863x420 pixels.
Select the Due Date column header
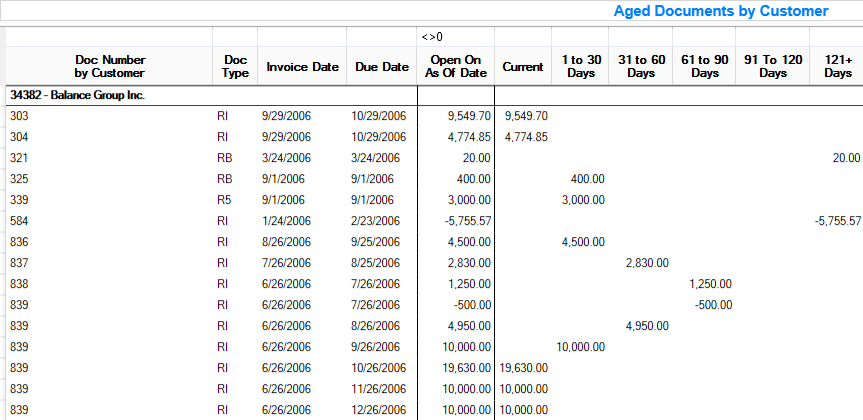[382, 67]
